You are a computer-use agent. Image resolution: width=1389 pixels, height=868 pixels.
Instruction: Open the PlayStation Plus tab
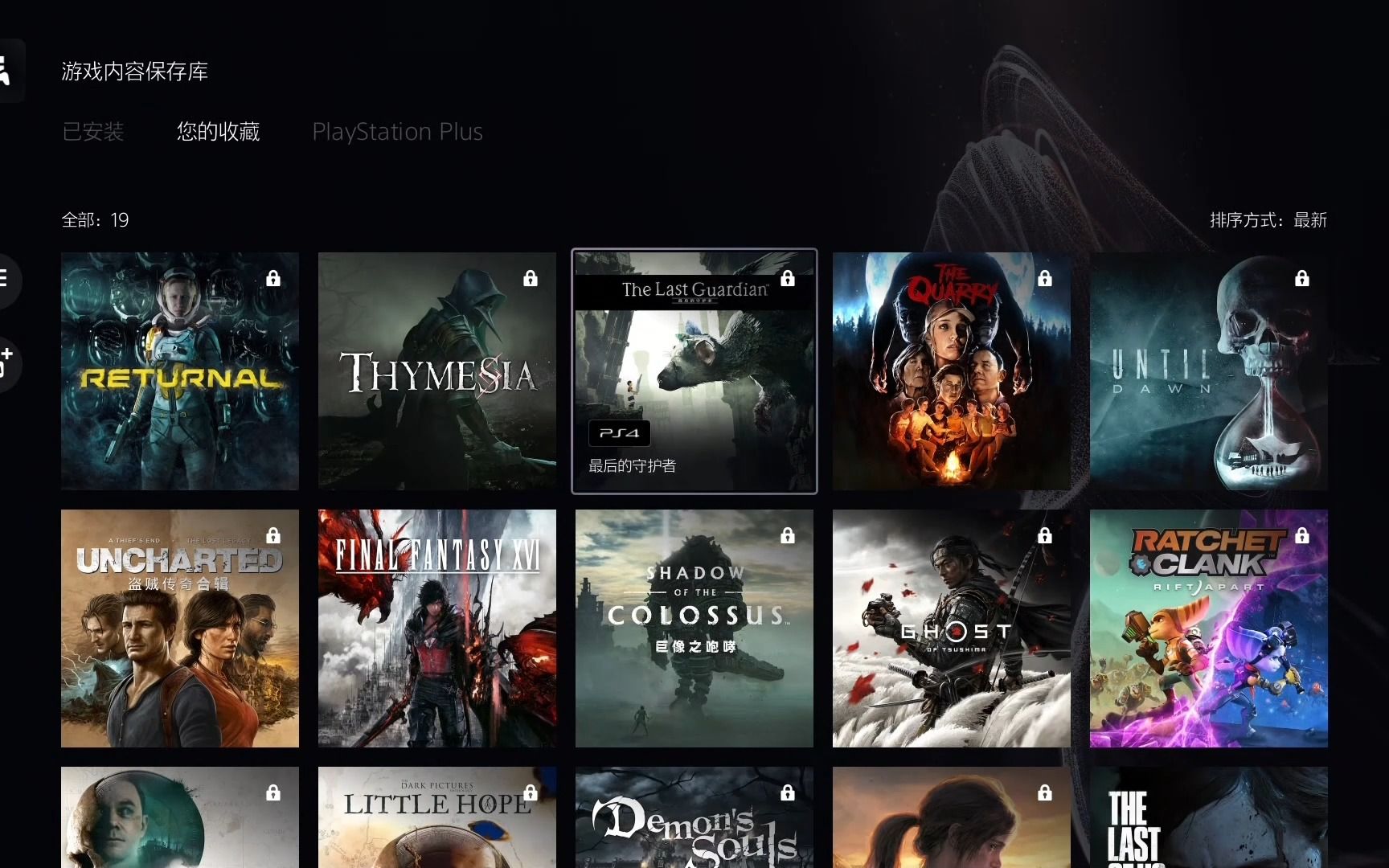point(397,131)
